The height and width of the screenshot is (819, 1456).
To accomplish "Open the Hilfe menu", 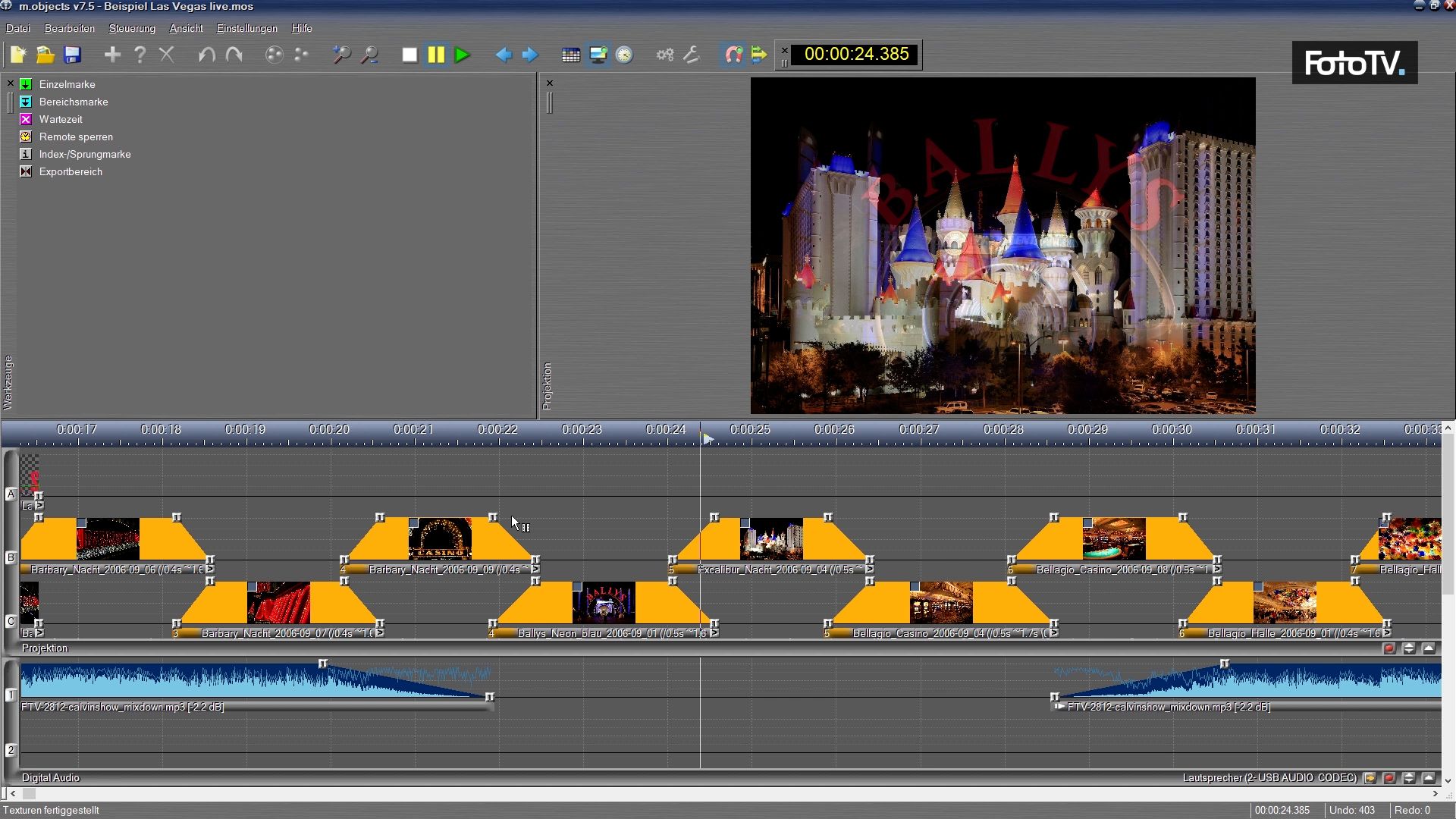I will [x=302, y=28].
